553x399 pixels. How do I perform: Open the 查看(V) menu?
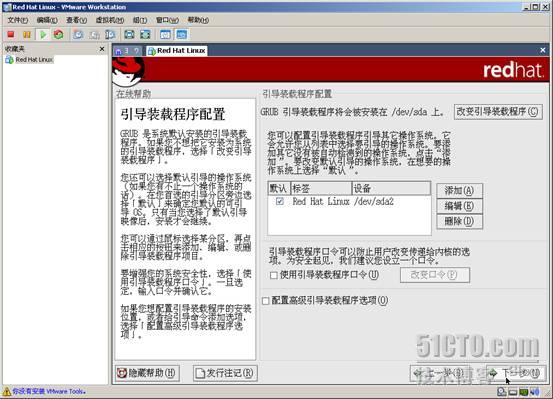tap(77, 20)
